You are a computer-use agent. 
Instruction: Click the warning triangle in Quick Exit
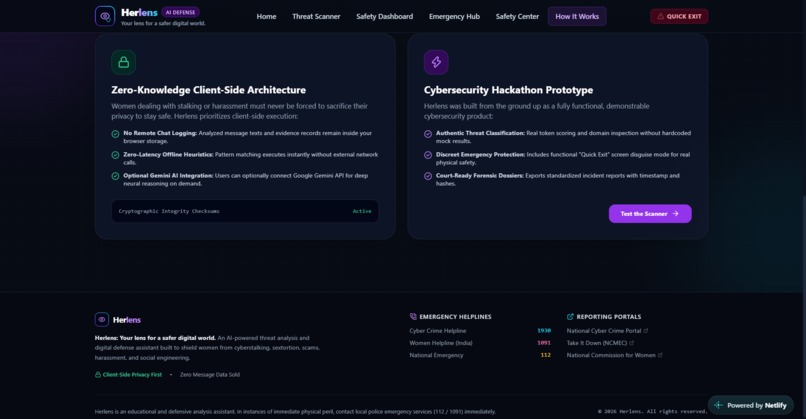pos(661,16)
